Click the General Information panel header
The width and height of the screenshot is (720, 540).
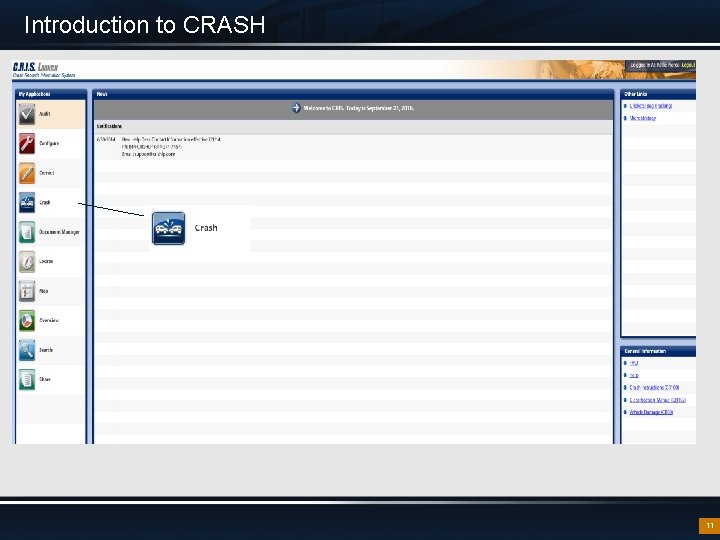(658, 351)
